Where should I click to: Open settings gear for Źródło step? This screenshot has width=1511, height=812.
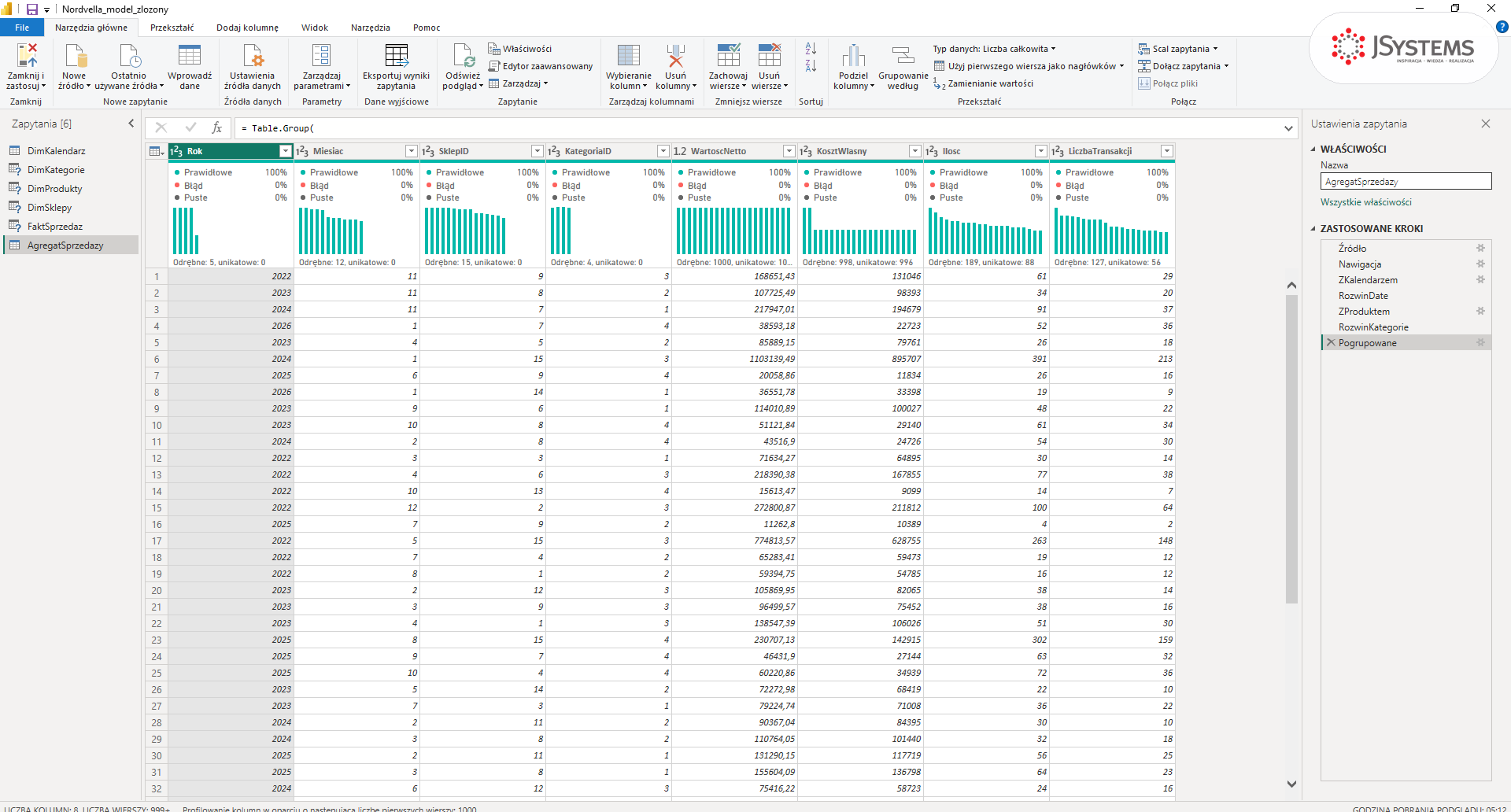[x=1480, y=248]
